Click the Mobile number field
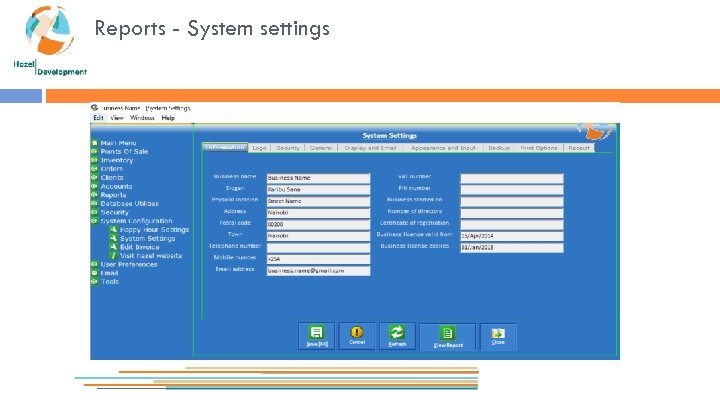This screenshot has width=720, height=405. coord(318,259)
